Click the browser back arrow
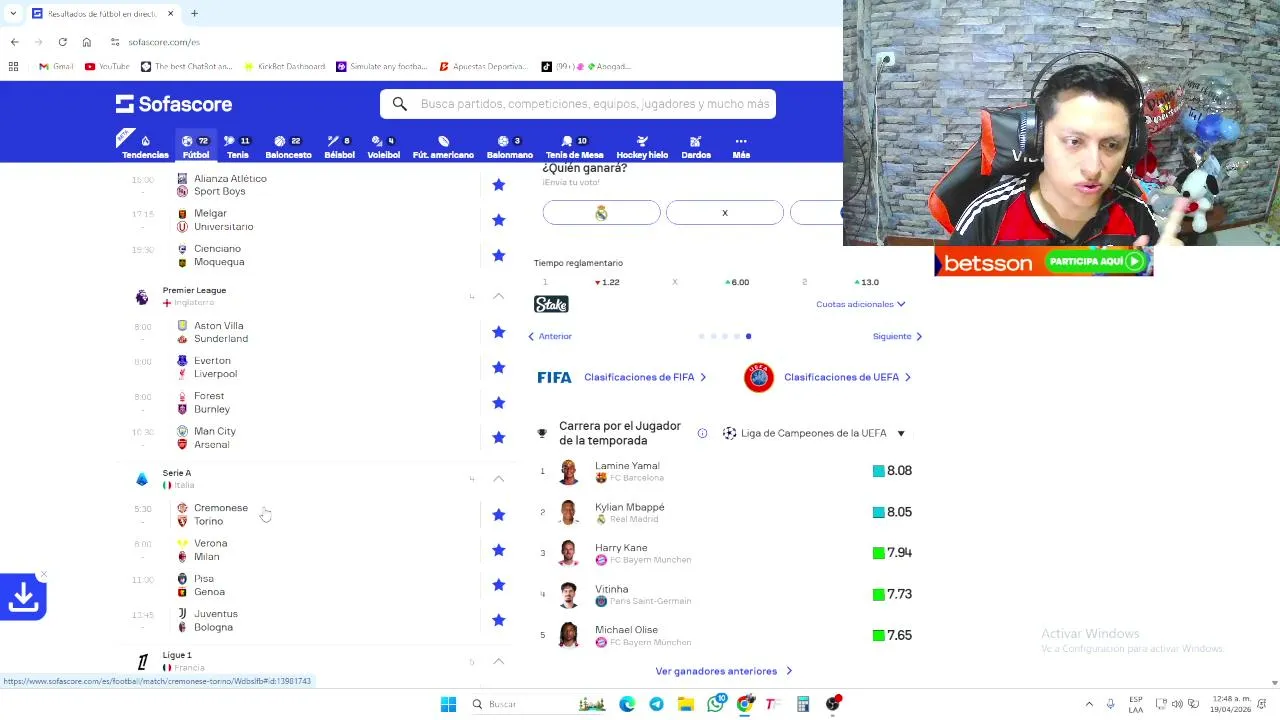This screenshot has width=1280, height=720. pyautogui.click(x=14, y=42)
